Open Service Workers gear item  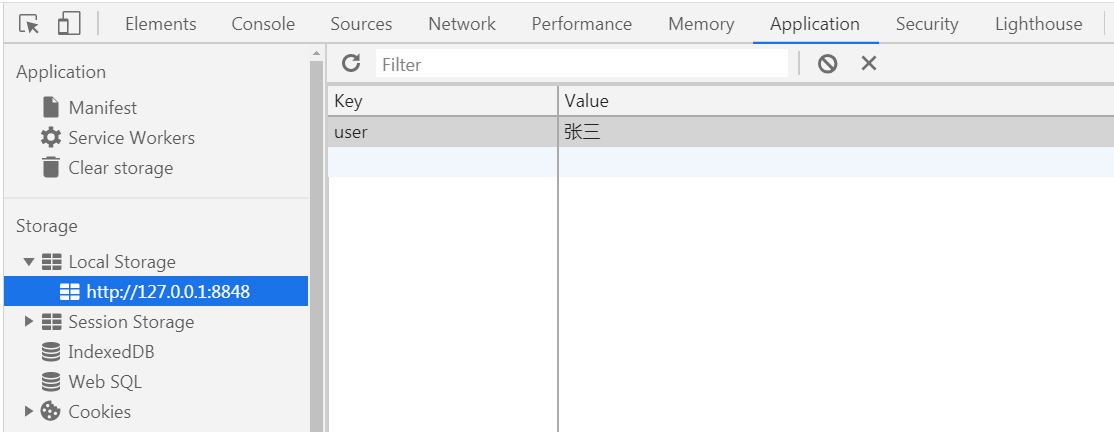click(x=131, y=138)
